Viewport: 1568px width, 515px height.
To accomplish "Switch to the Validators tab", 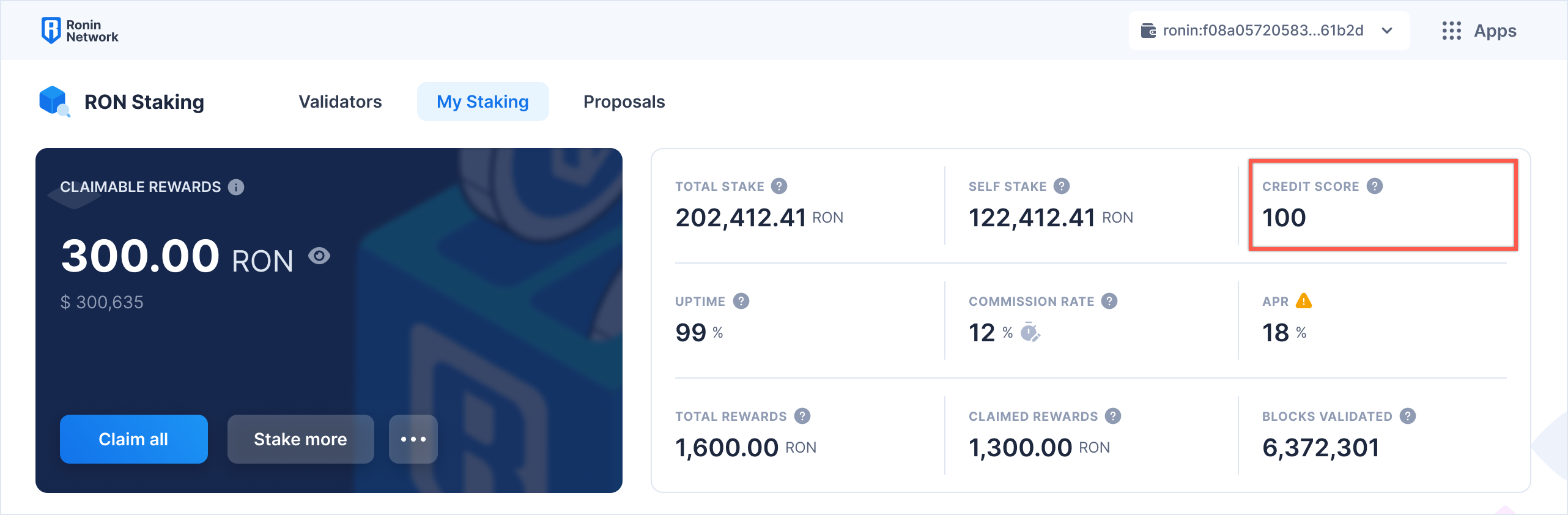I will coord(340,102).
